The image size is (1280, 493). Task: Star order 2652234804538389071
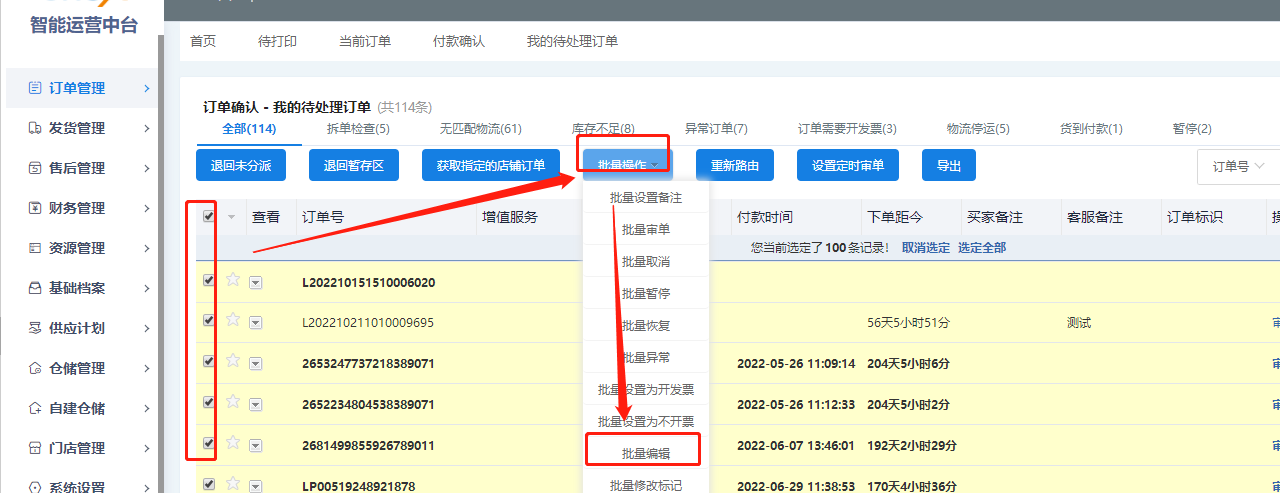(x=233, y=402)
